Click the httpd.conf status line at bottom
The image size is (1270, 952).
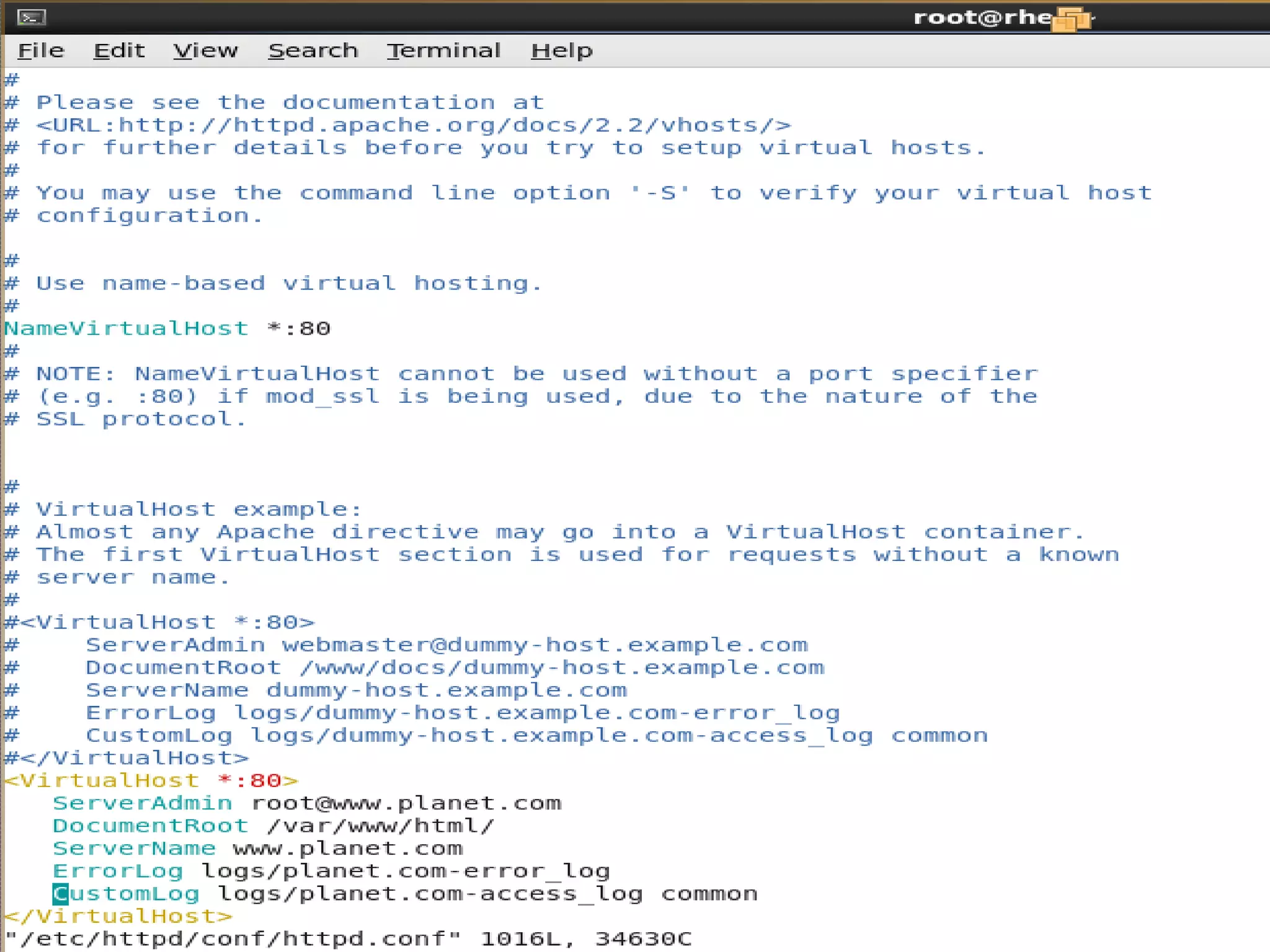(347, 939)
